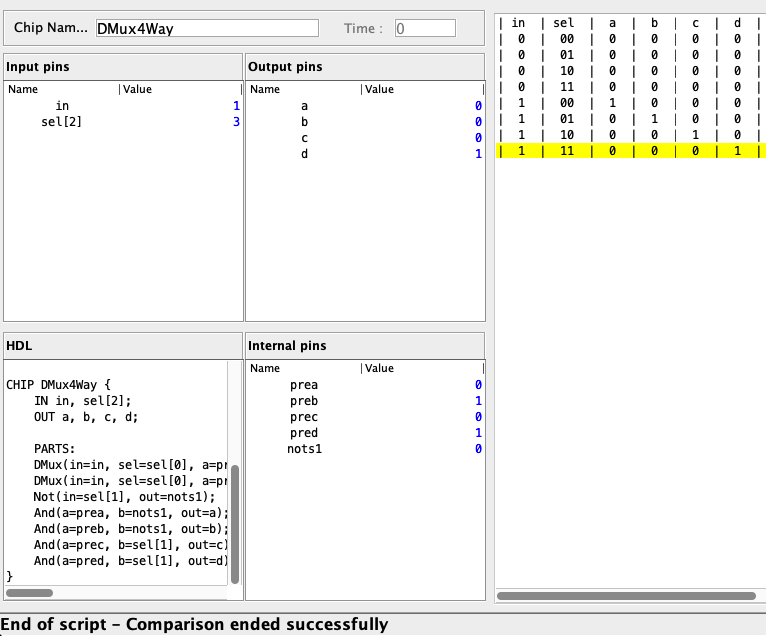Screen dimensions: 766x636
Task: Click the HDL horizontal scrollbar
Action: pos(29,593)
